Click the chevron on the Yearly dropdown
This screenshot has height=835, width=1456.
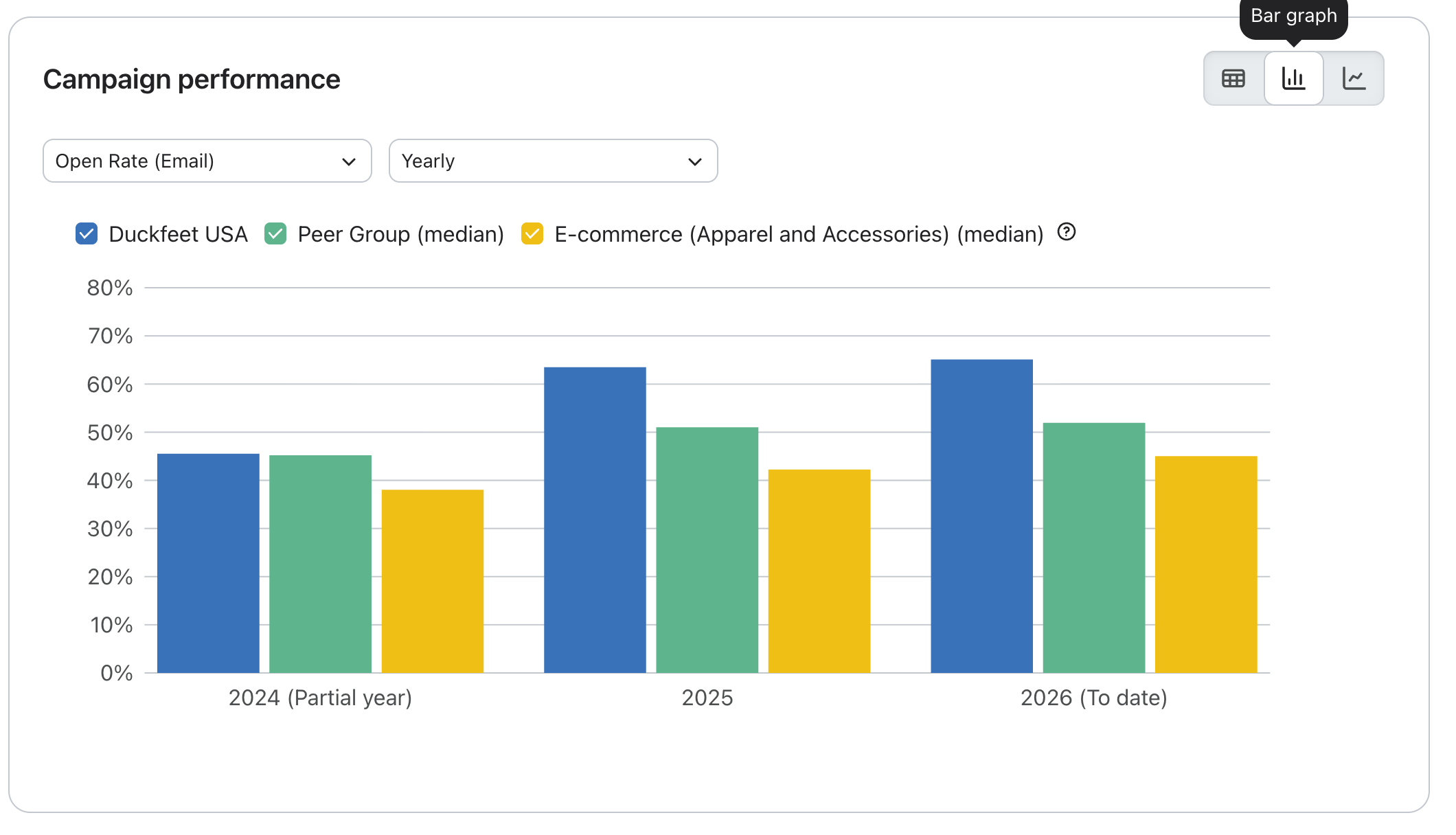click(x=695, y=162)
